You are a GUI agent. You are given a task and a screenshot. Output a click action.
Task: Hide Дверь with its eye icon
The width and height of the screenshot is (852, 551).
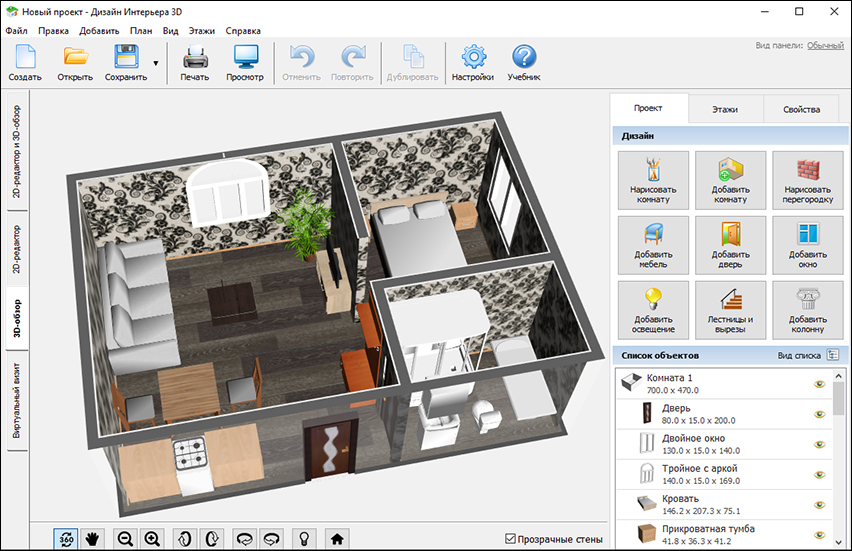[x=819, y=414]
